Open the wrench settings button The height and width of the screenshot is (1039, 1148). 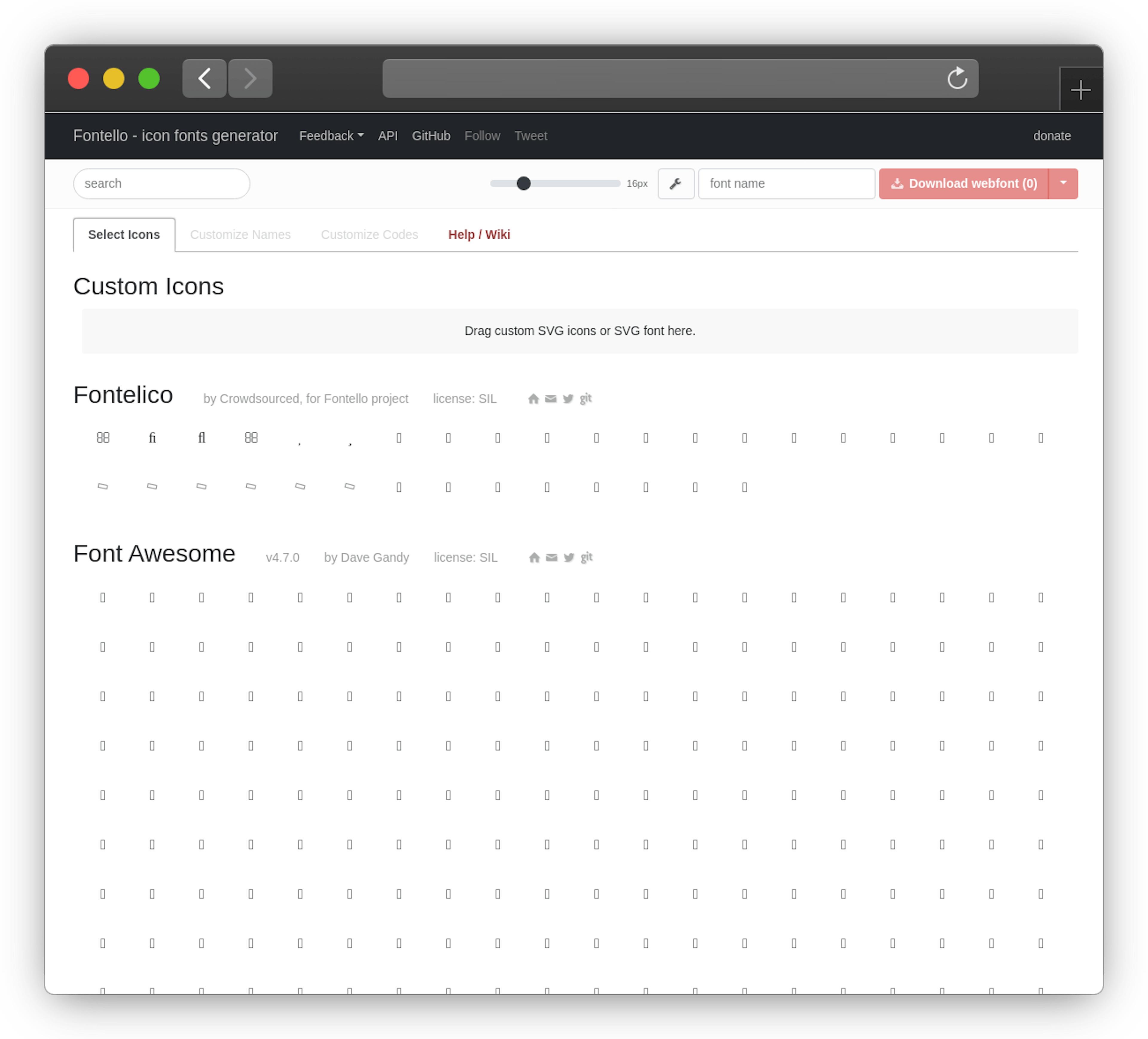(x=675, y=183)
